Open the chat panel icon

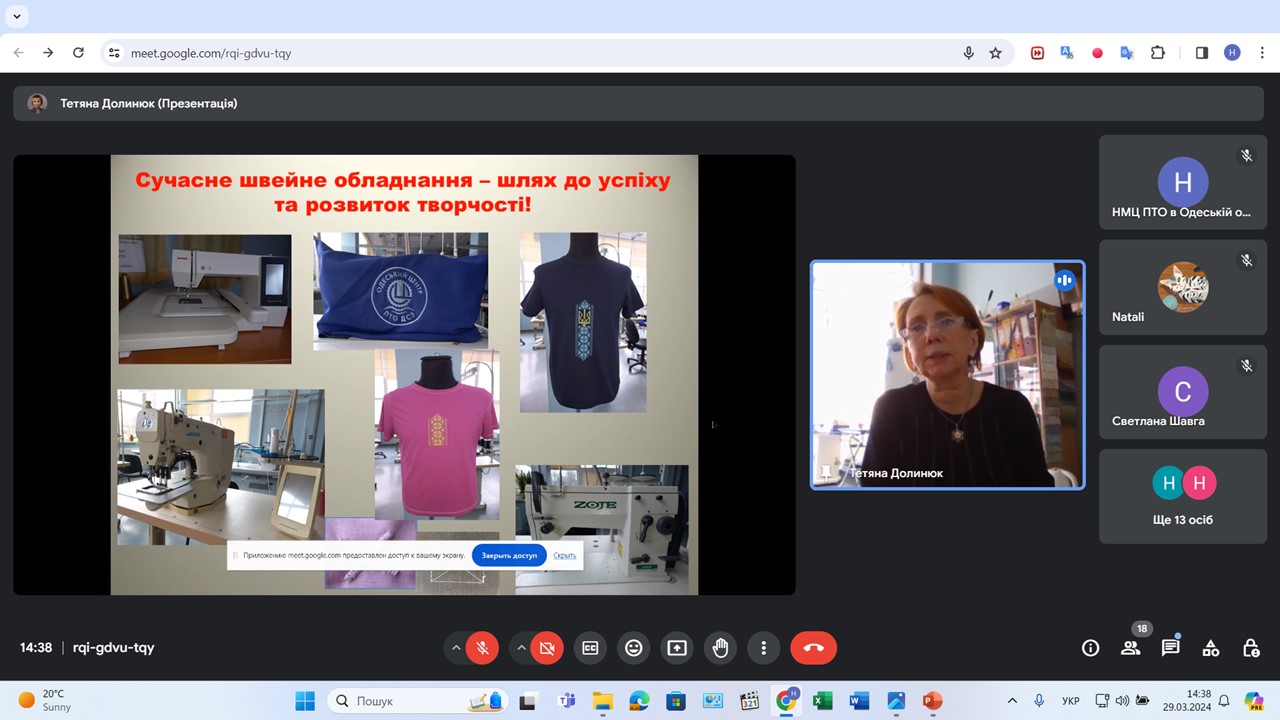pos(1170,648)
